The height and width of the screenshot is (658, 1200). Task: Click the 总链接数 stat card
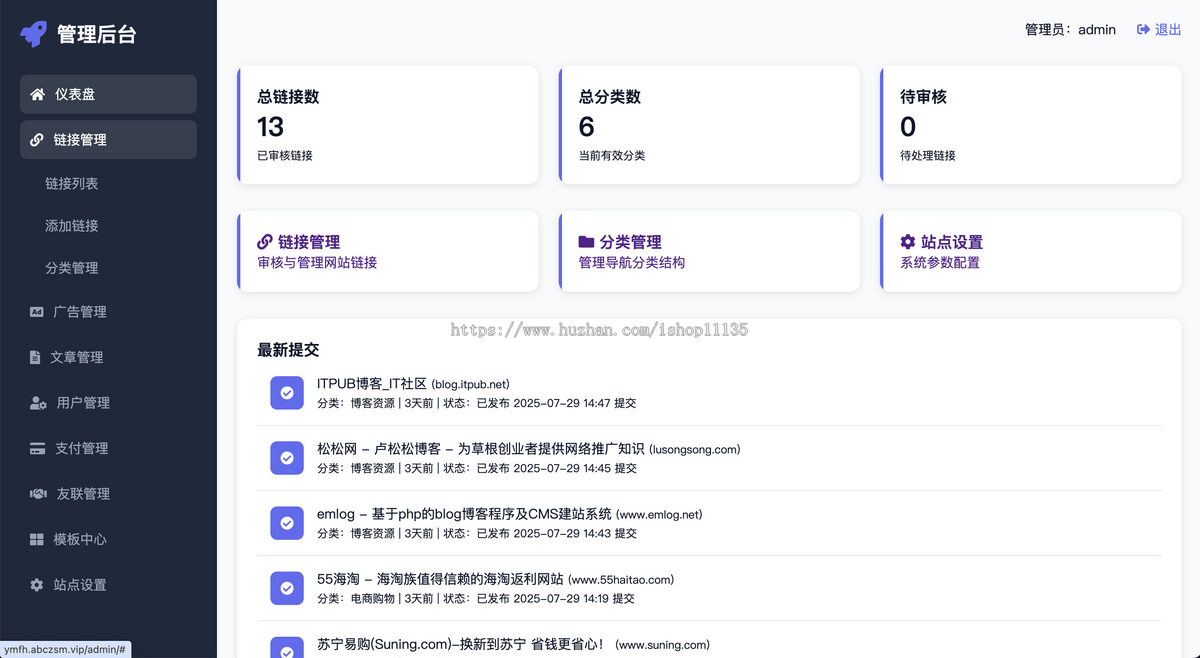point(388,125)
